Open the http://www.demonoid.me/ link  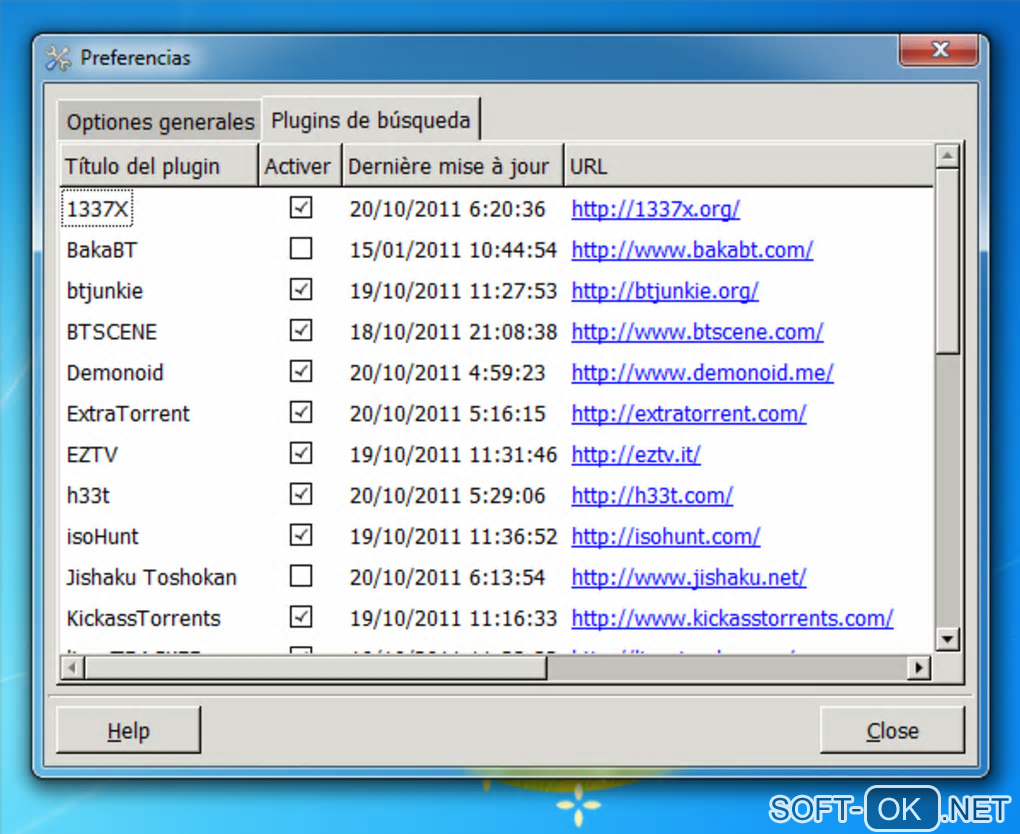pos(703,373)
